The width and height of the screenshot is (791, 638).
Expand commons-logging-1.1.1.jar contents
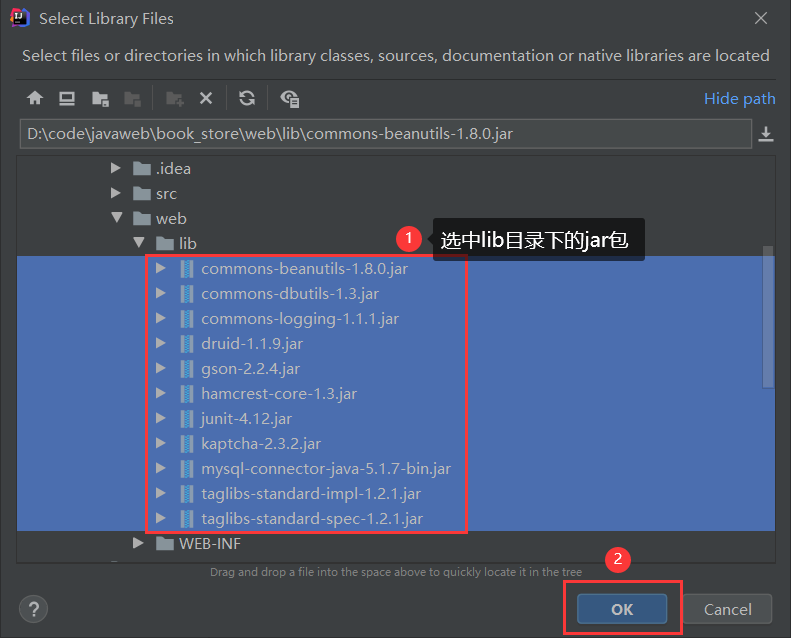161,318
